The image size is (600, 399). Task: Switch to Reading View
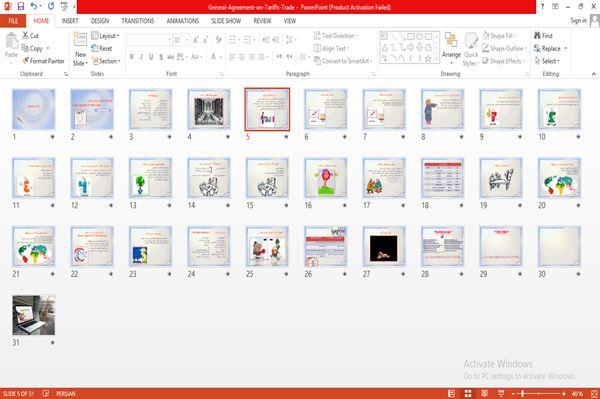coord(484,394)
